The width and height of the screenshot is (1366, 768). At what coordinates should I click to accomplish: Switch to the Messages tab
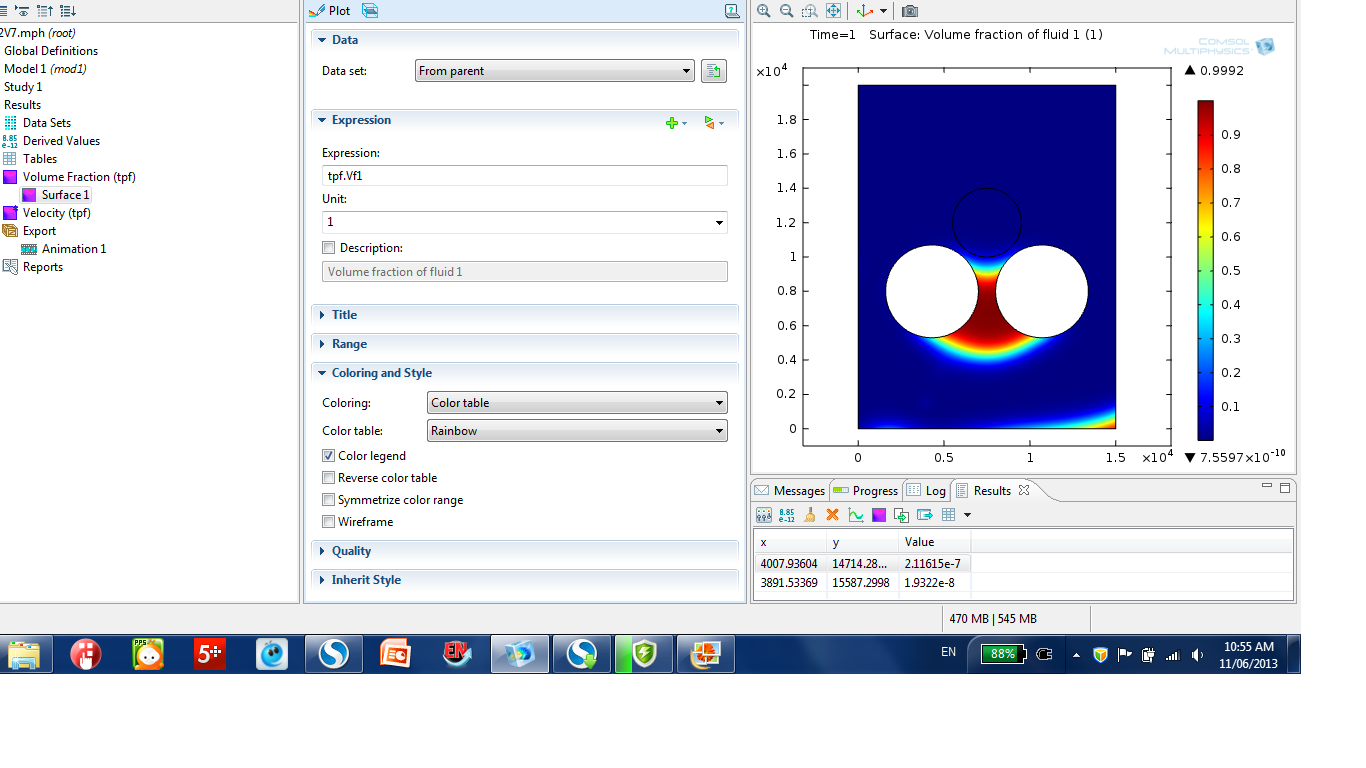point(790,491)
